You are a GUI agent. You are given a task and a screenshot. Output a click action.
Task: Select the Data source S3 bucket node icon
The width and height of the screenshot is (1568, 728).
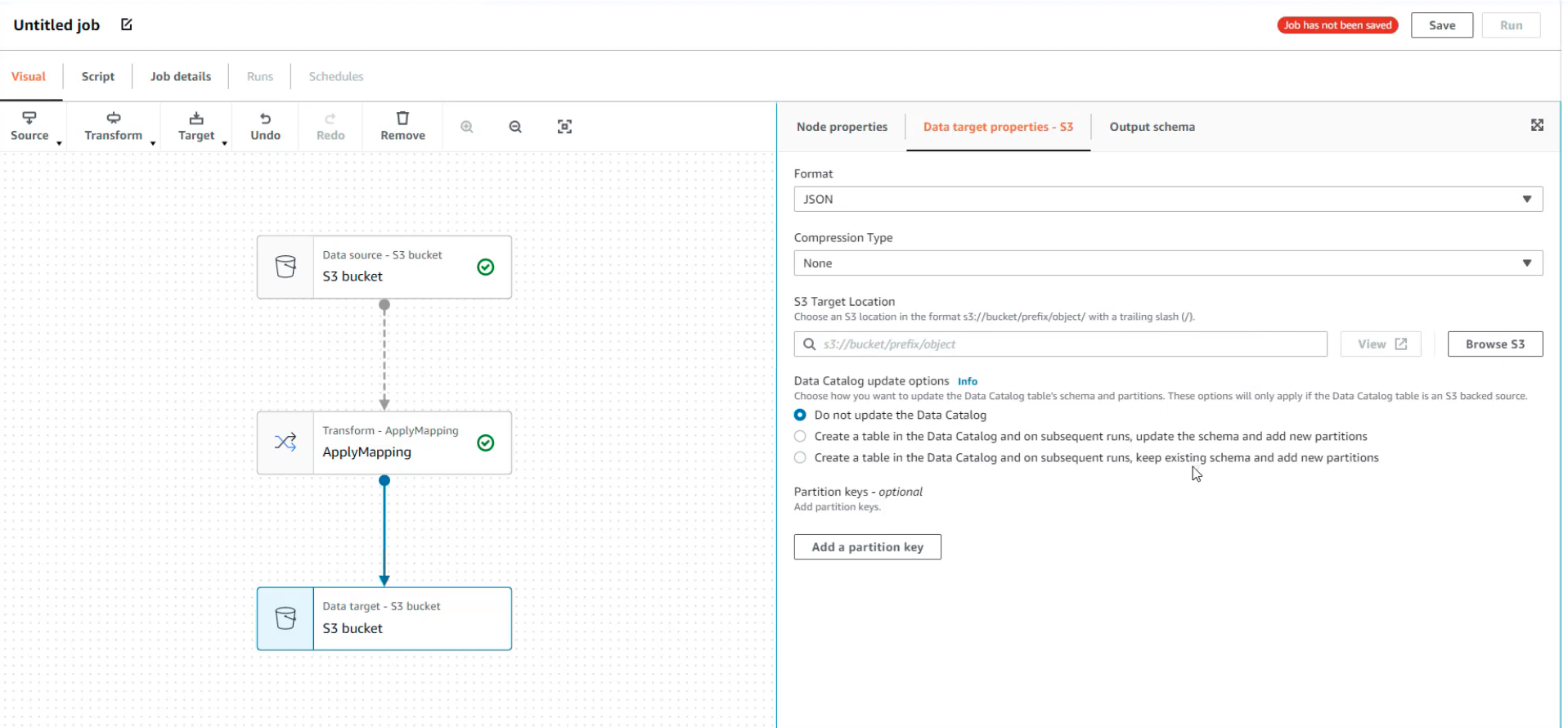(285, 267)
